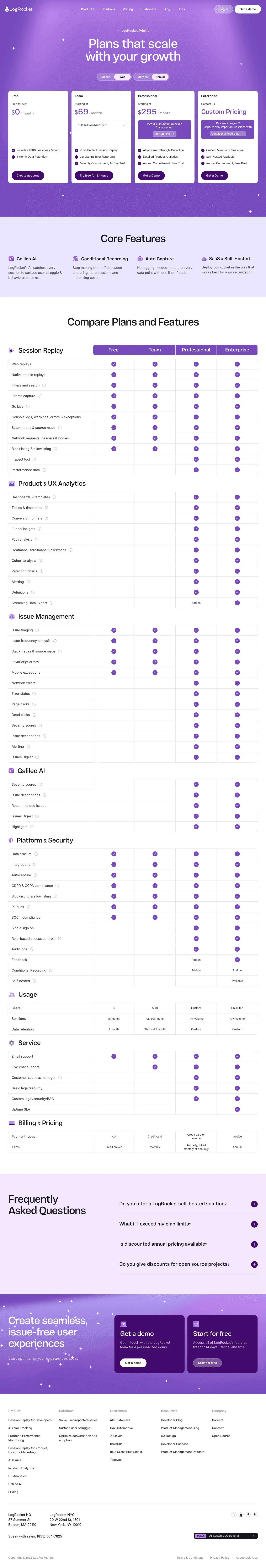Click the info icon next to SOC II compliance
The height and width of the screenshot is (1568, 266).
click(45, 917)
